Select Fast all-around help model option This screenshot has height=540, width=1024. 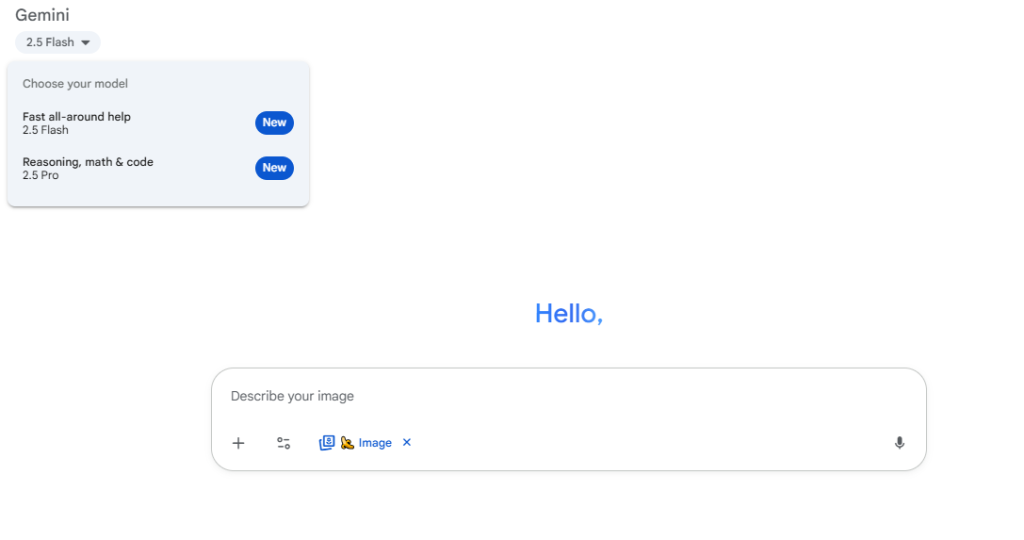77,117
